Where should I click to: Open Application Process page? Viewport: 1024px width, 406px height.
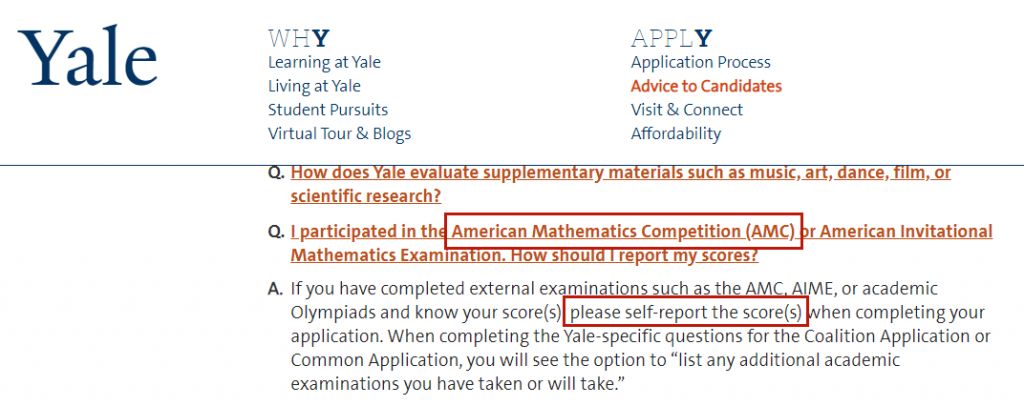(701, 63)
